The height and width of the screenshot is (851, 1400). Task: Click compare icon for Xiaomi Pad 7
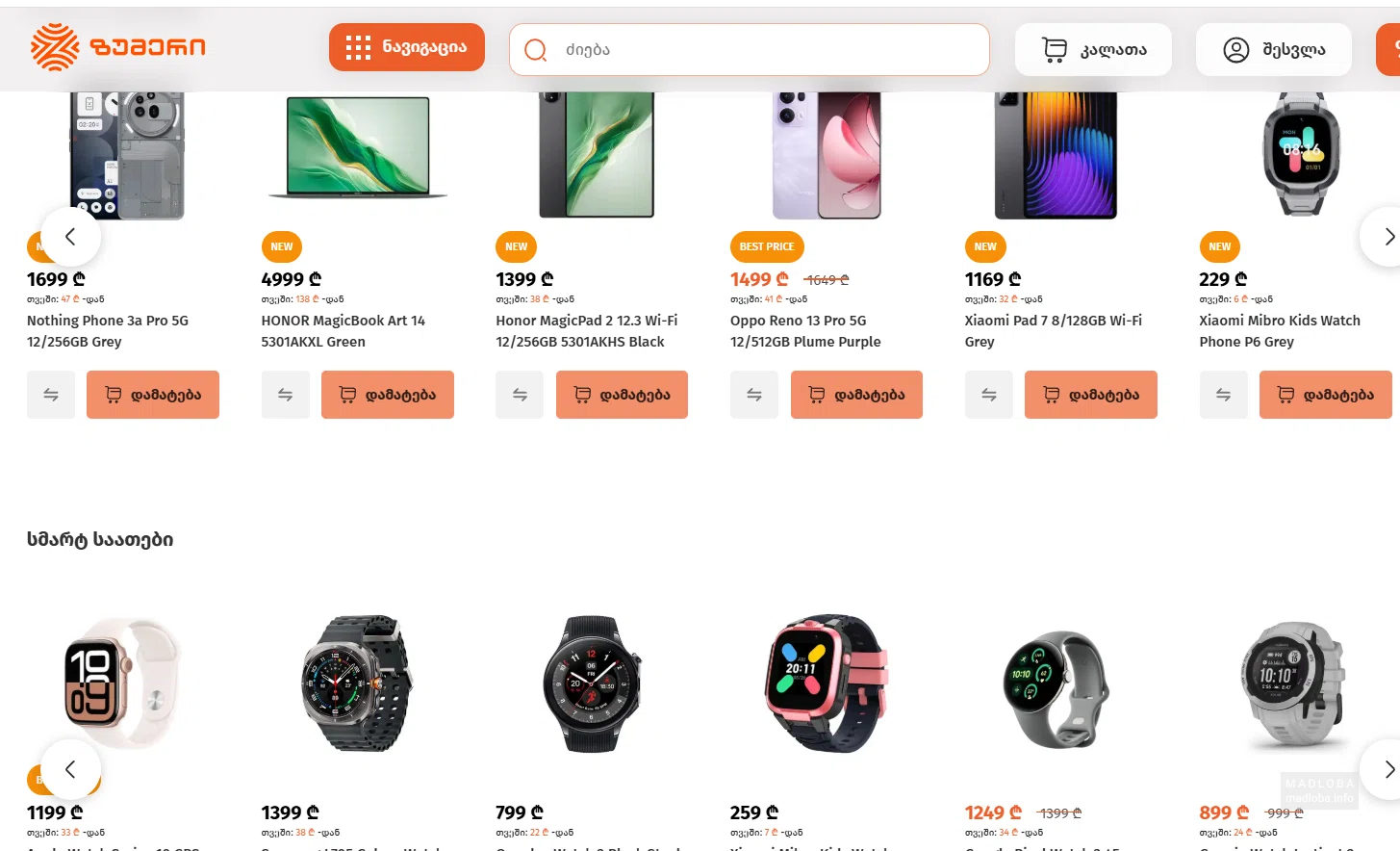tap(989, 395)
